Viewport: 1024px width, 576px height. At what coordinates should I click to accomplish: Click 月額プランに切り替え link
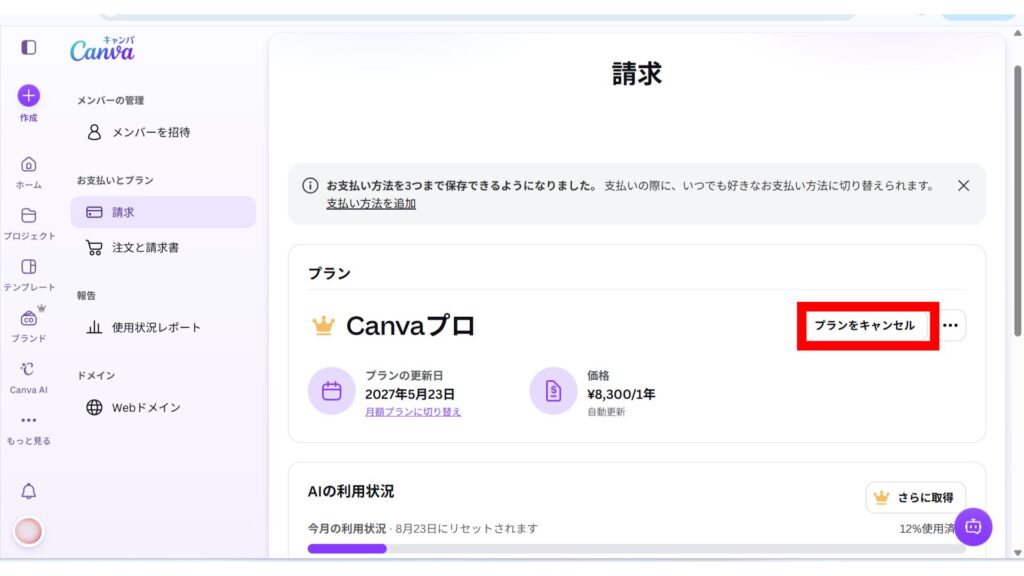pyautogui.click(x=413, y=412)
